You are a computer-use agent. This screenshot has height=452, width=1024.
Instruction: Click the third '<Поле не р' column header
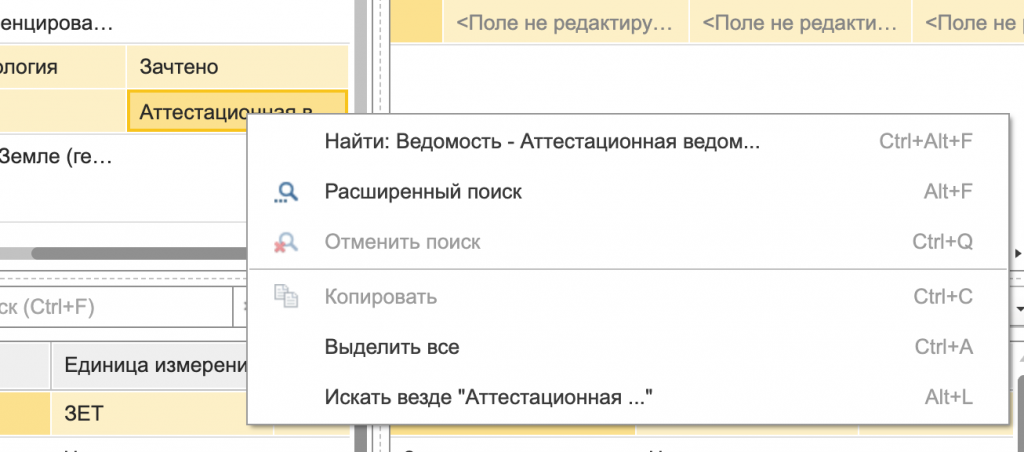click(x=970, y=21)
